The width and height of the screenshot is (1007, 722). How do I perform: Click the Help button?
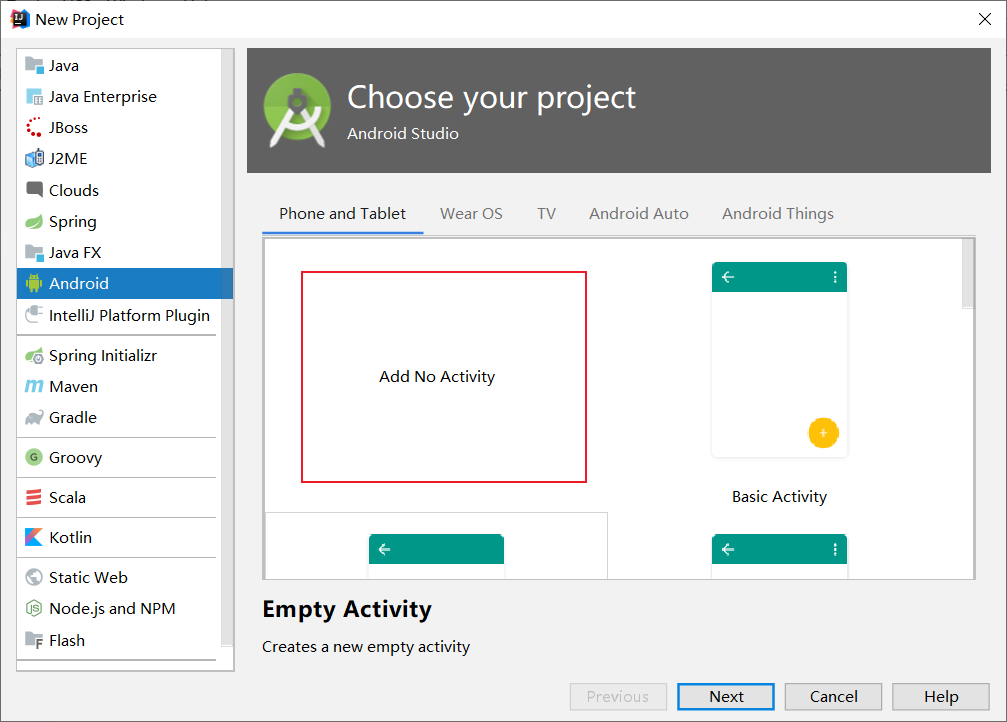(x=941, y=696)
